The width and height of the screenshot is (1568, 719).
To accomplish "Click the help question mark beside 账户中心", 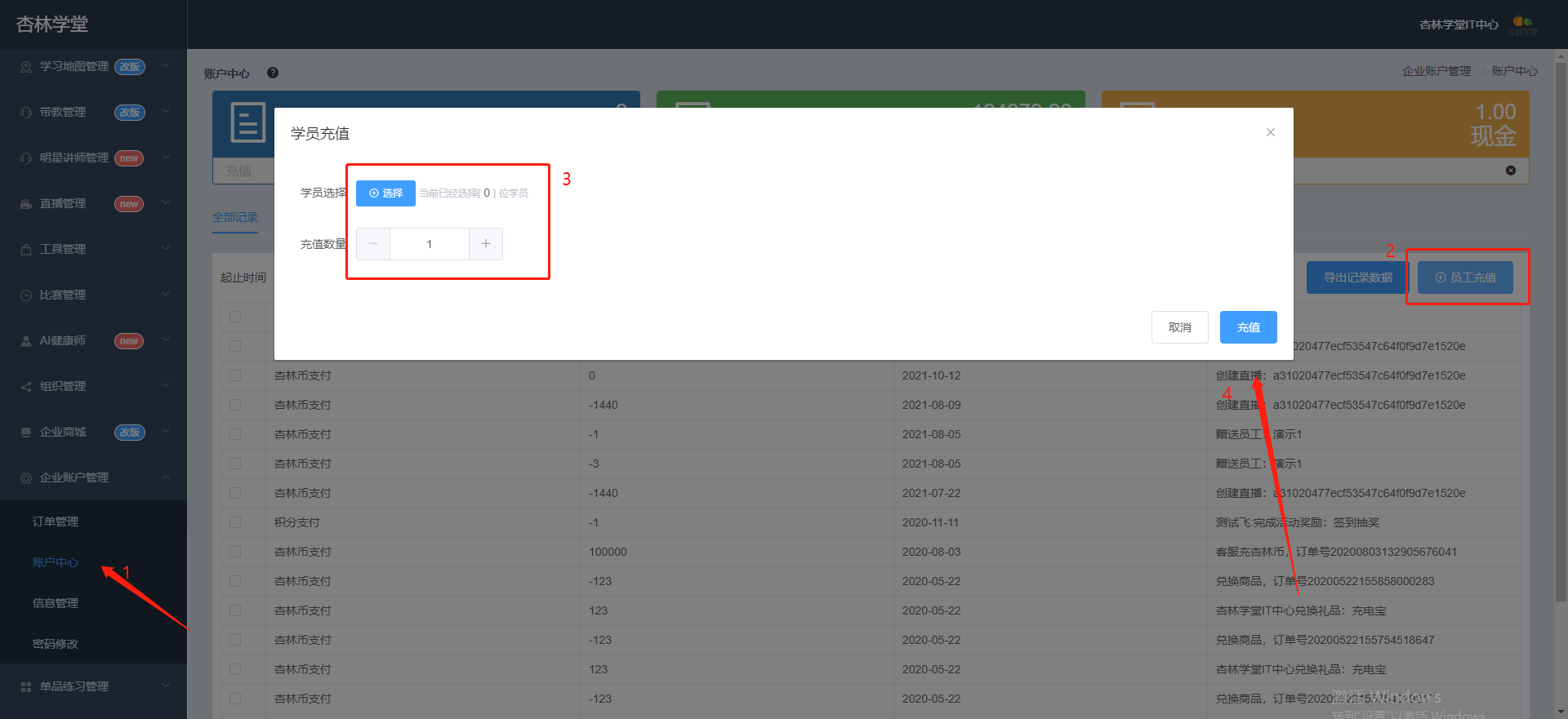I will (x=273, y=73).
